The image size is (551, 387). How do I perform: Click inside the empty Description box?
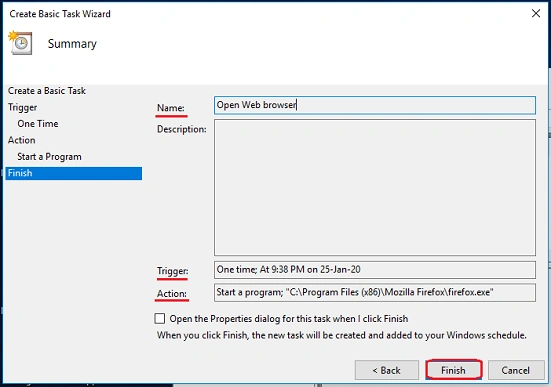click(x=375, y=187)
